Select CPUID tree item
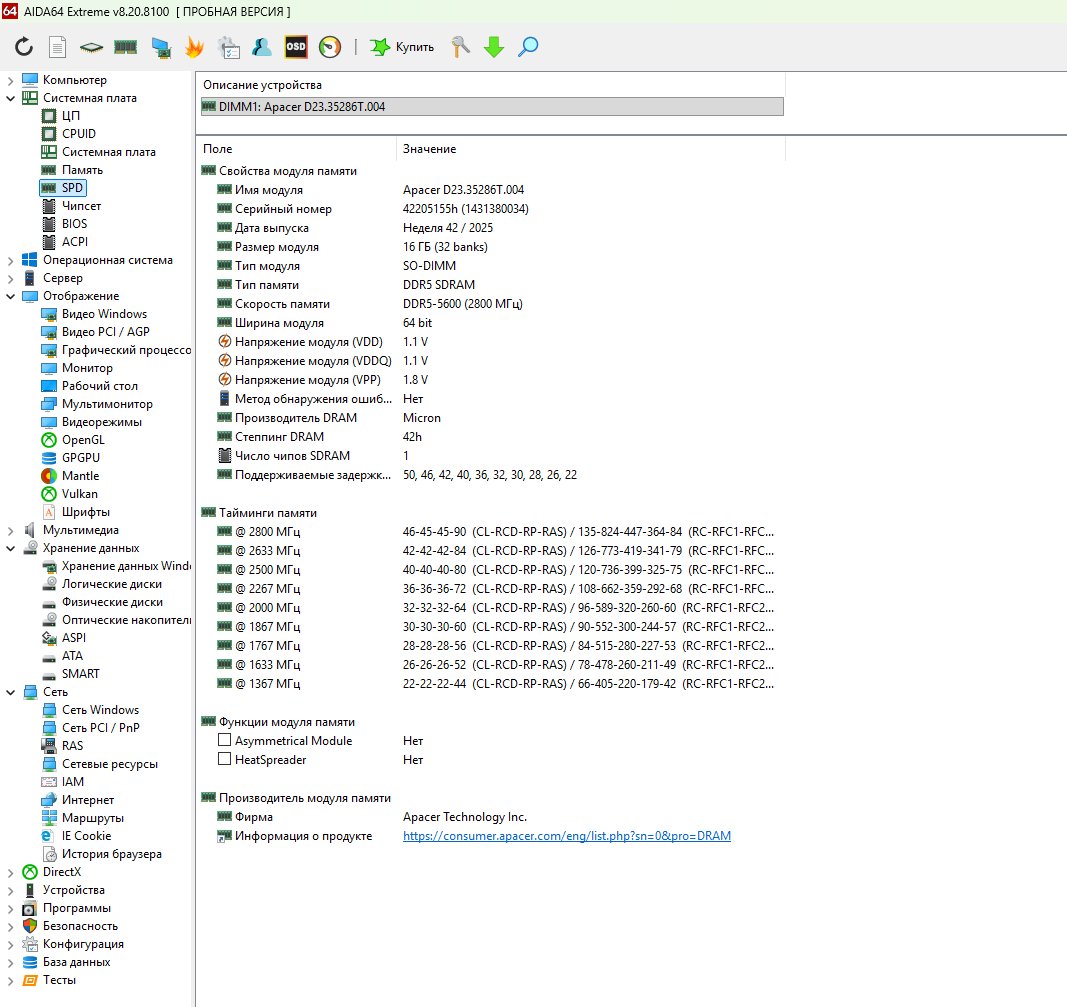Screen dimensions: 1067x1007 click(78, 134)
